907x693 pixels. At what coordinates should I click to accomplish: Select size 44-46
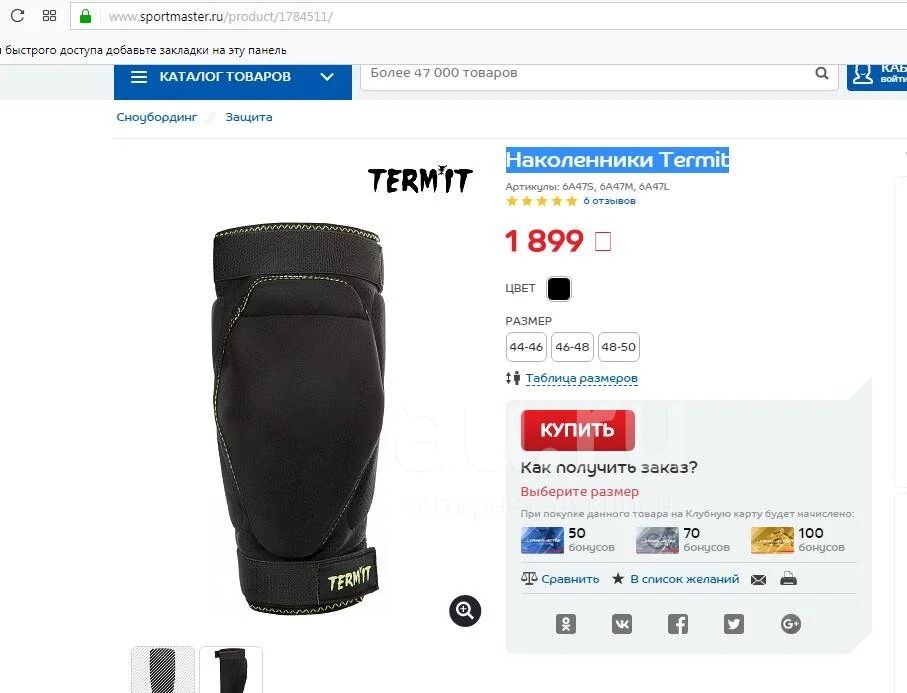pos(526,347)
